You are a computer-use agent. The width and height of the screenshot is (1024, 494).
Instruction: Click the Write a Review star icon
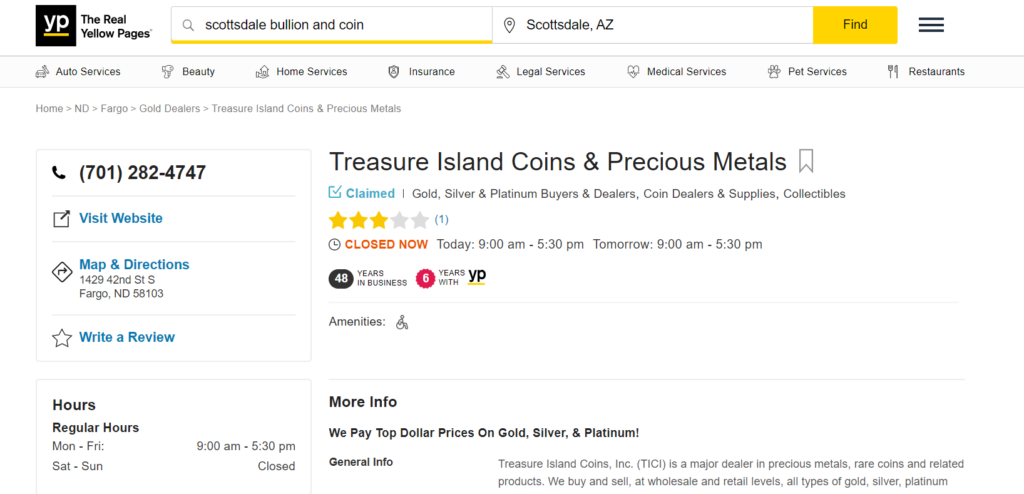pyautogui.click(x=61, y=338)
